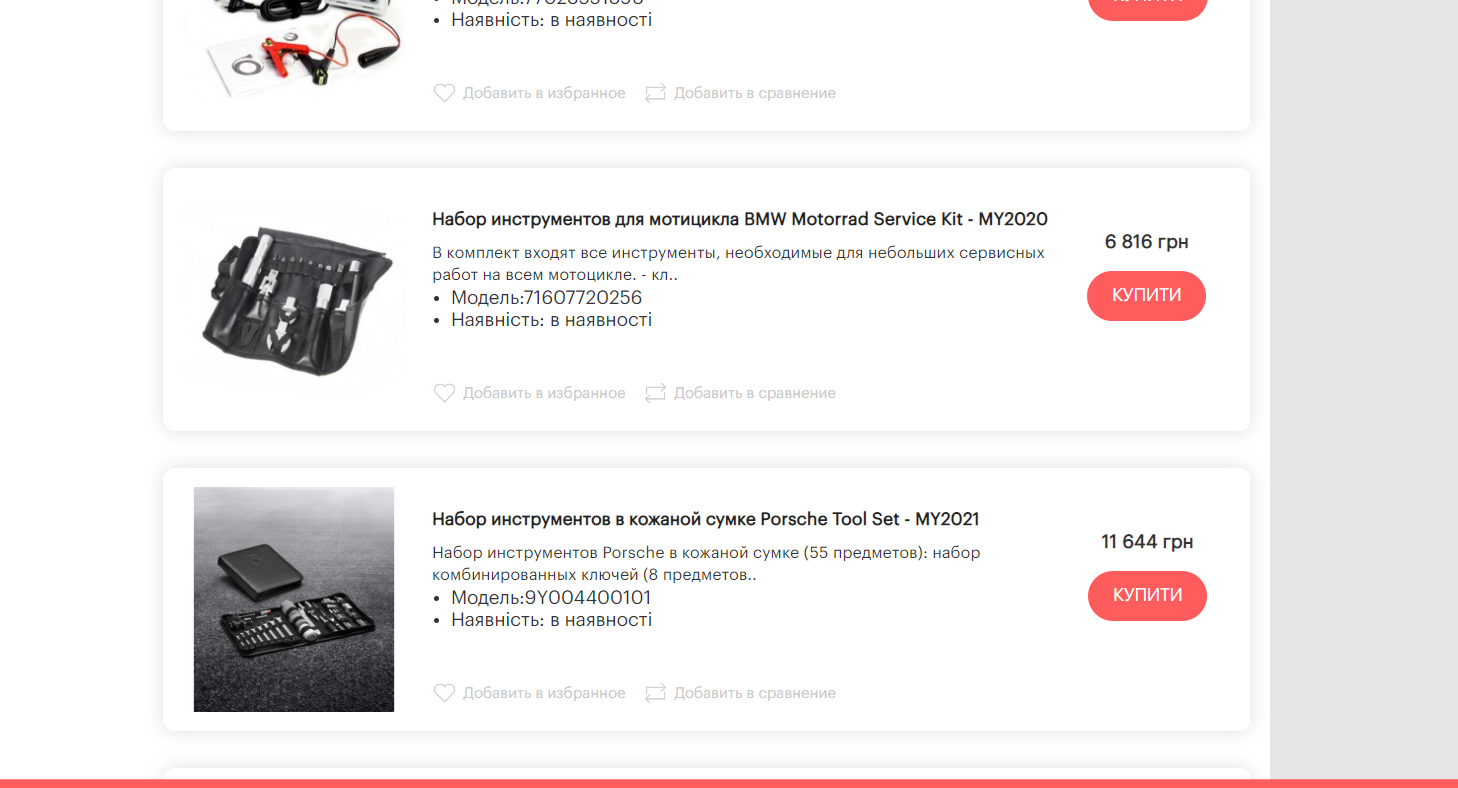Image resolution: width=1458 pixels, height=788 pixels.
Task: Open jumper cables product thumbnail at top
Action: coord(294,48)
